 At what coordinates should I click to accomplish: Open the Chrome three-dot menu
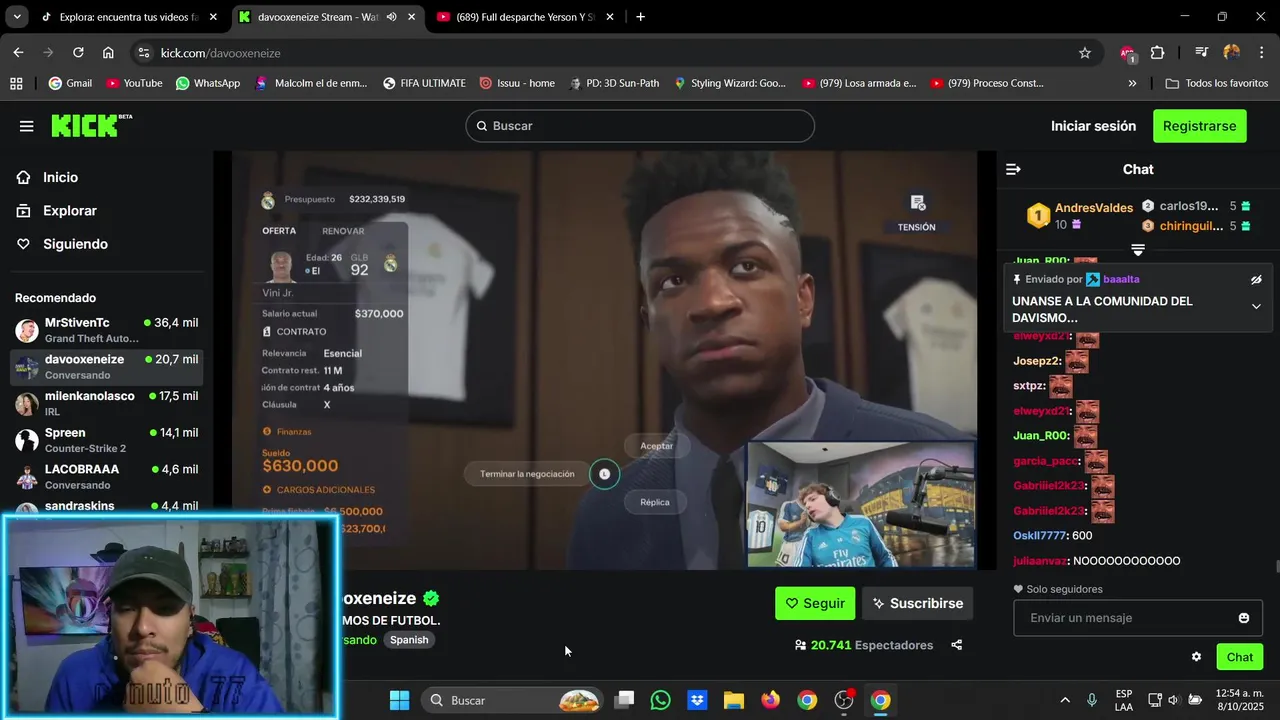coord(1261,53)
